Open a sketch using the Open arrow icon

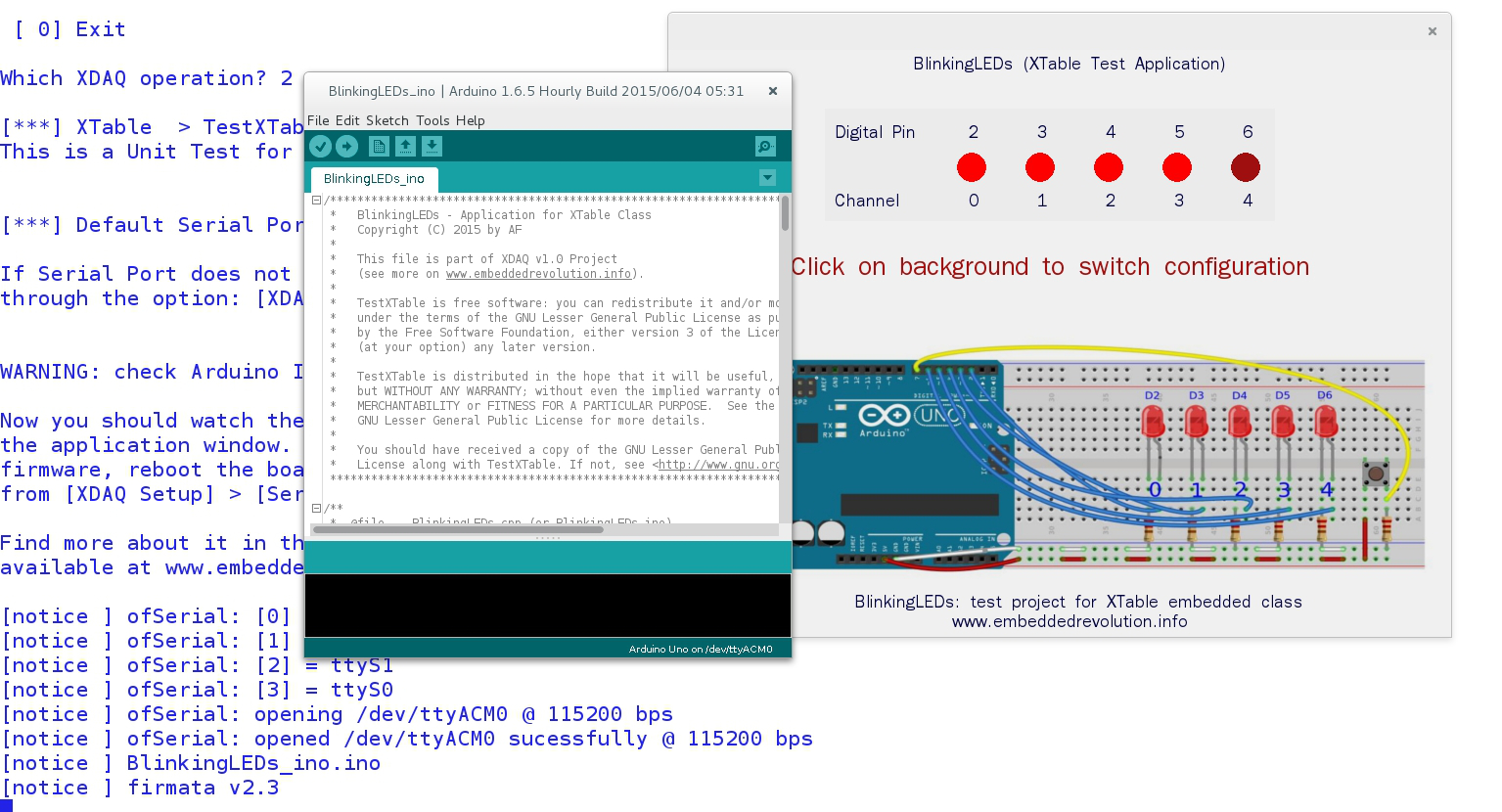405,146
